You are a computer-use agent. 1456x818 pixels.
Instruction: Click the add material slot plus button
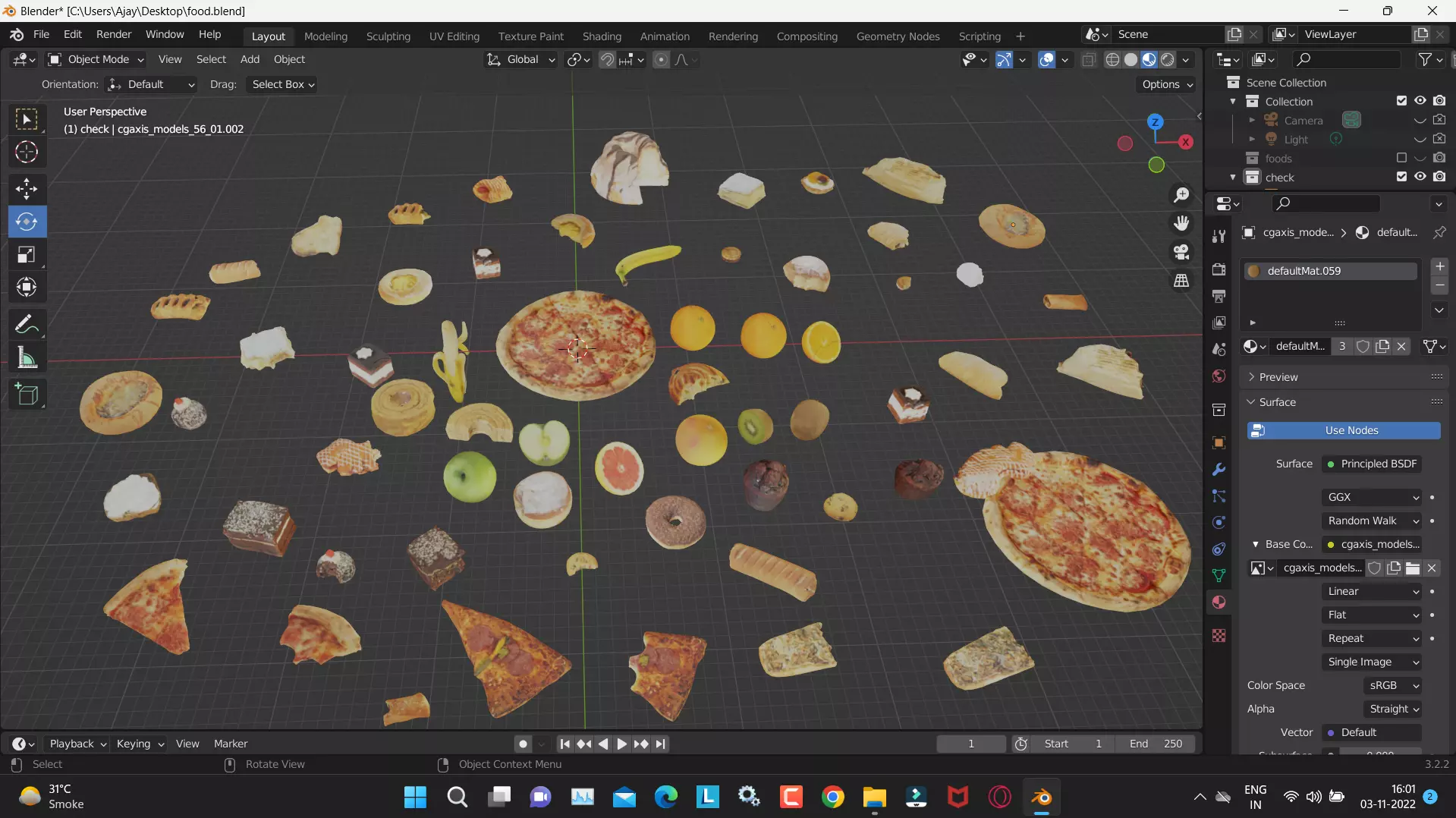(1439, 266)
